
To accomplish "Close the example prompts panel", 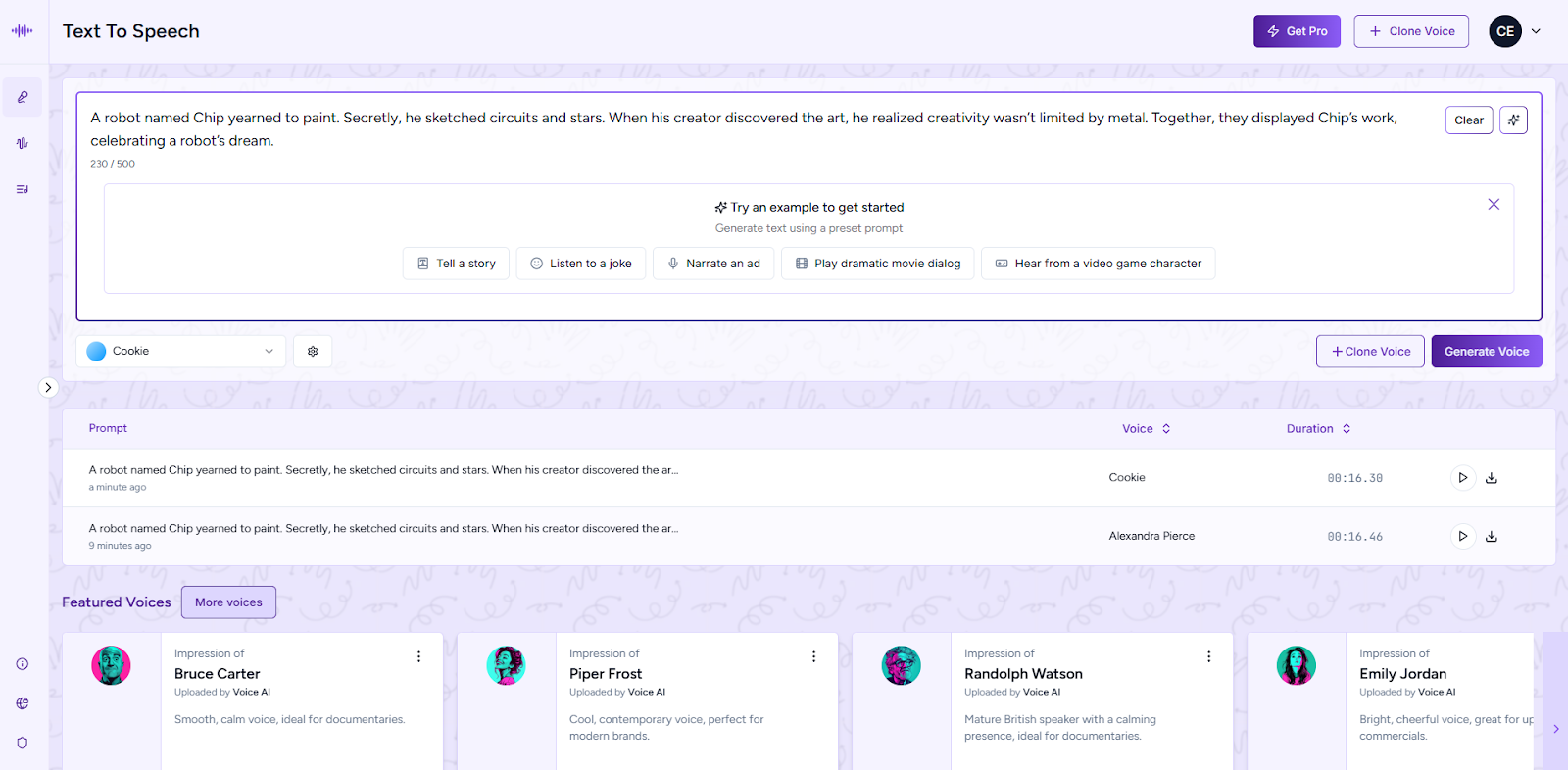I will click(x=1494, y=204).
